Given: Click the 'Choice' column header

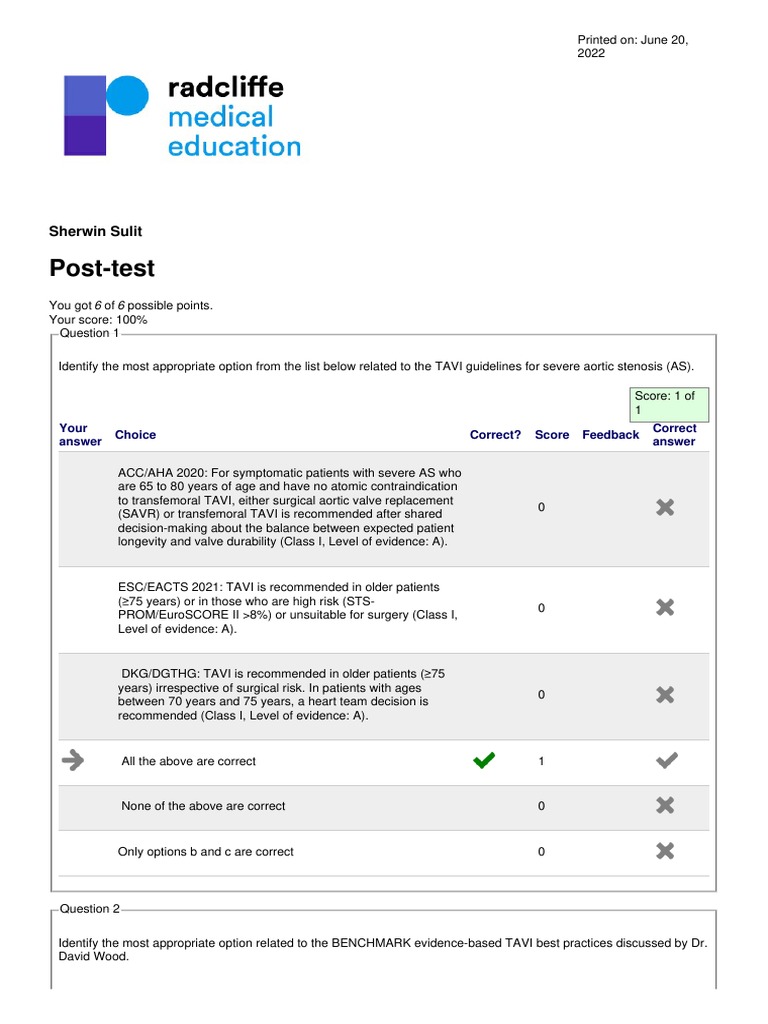Looking at the screenshot, I should point(135,435).
